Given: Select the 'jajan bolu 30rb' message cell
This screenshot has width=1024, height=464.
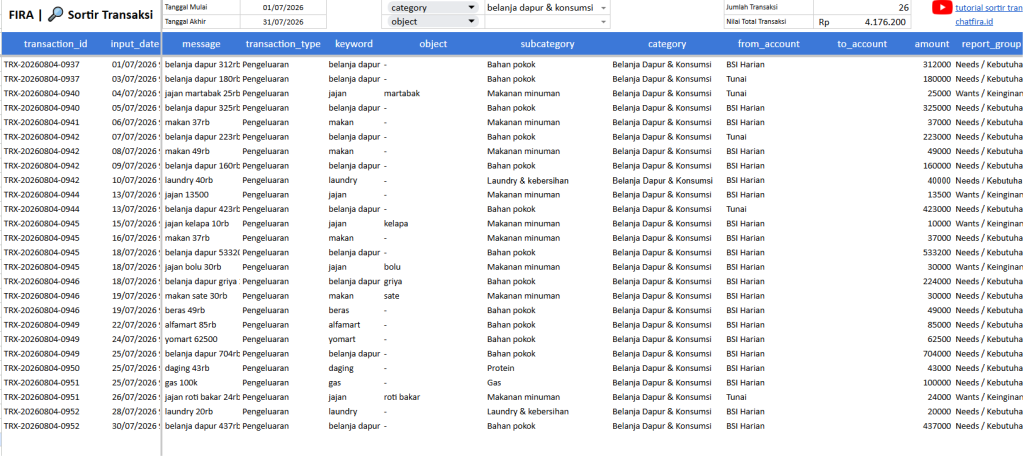Looking at the screenshot, I should point(202,267).
